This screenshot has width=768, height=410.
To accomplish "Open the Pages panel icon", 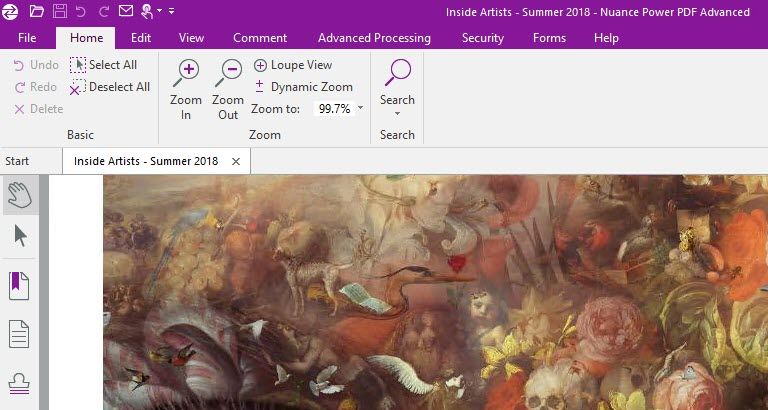I will (19, 334).
